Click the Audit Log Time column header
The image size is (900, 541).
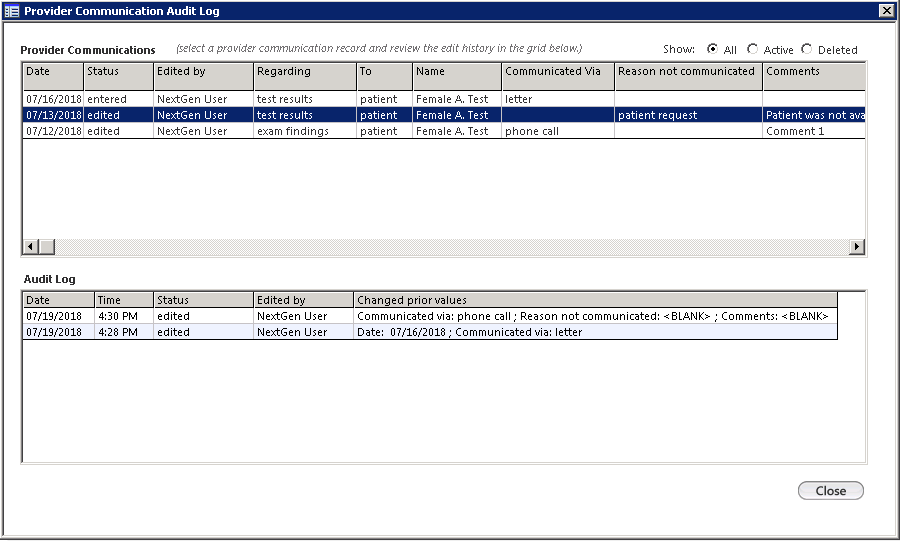coord(124,299)
